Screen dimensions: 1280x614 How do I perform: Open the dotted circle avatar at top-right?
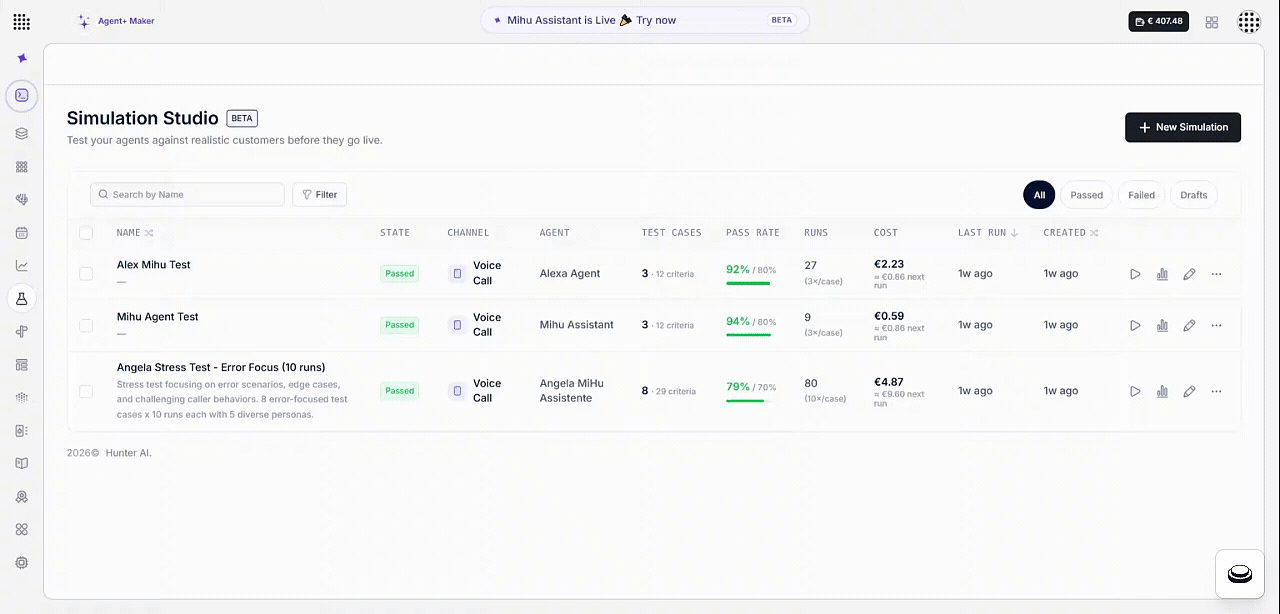(1249, 21)
